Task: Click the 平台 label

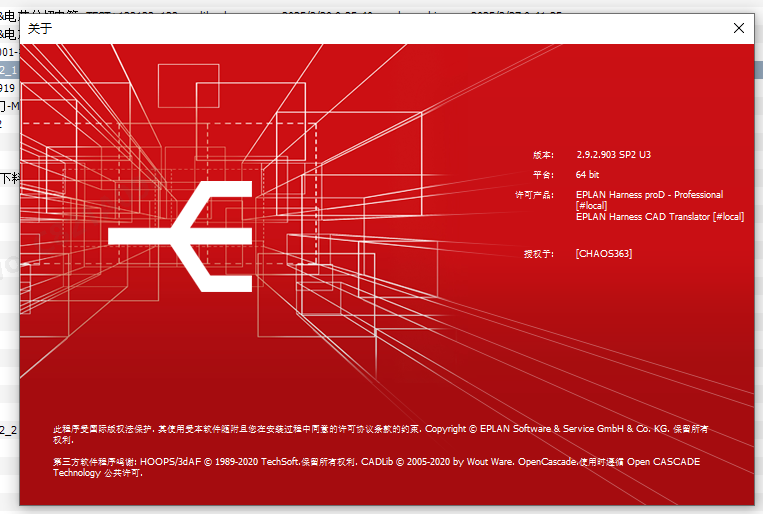Action: (542, 175)
